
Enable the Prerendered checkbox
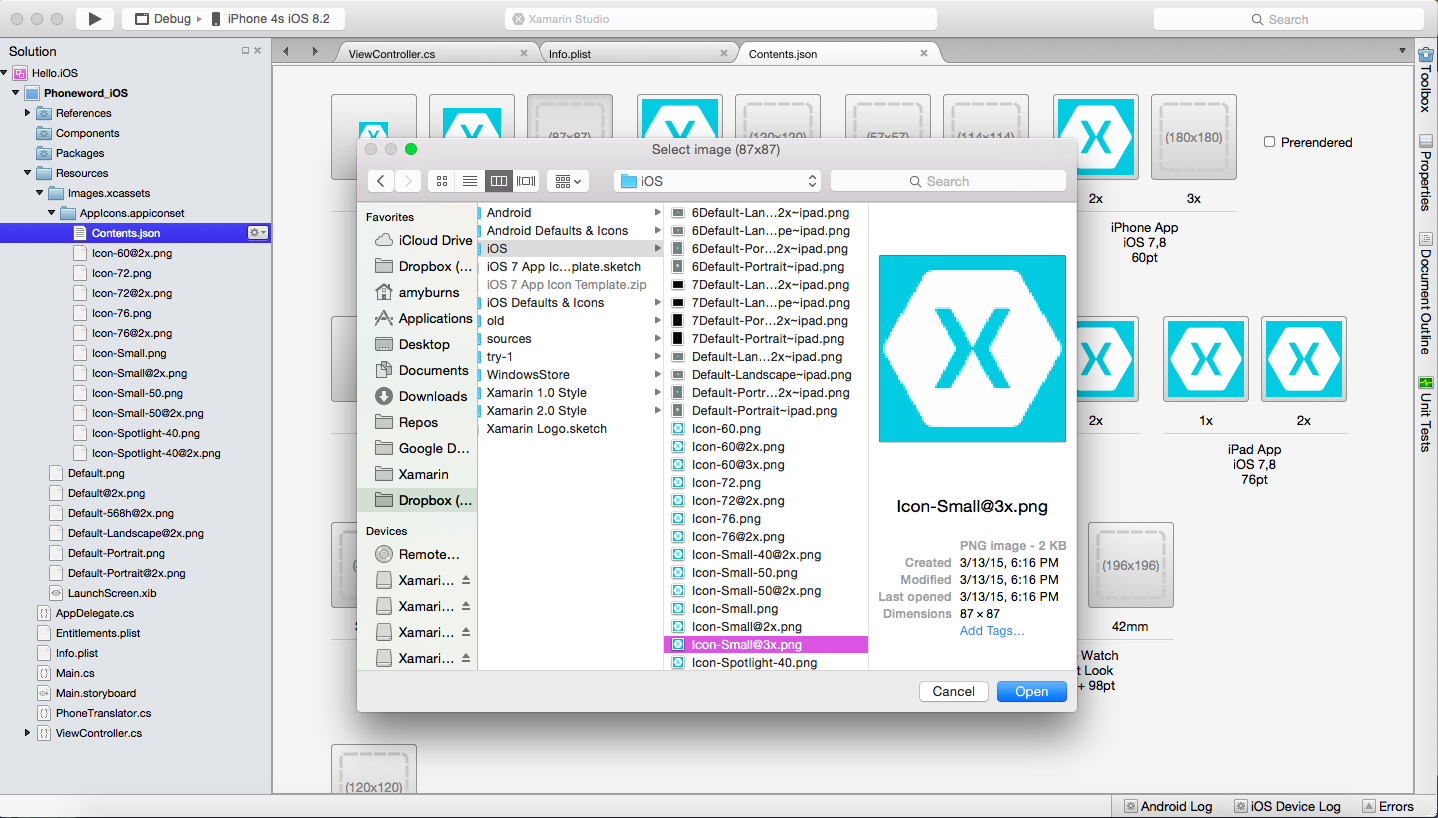coord(1270,142)
